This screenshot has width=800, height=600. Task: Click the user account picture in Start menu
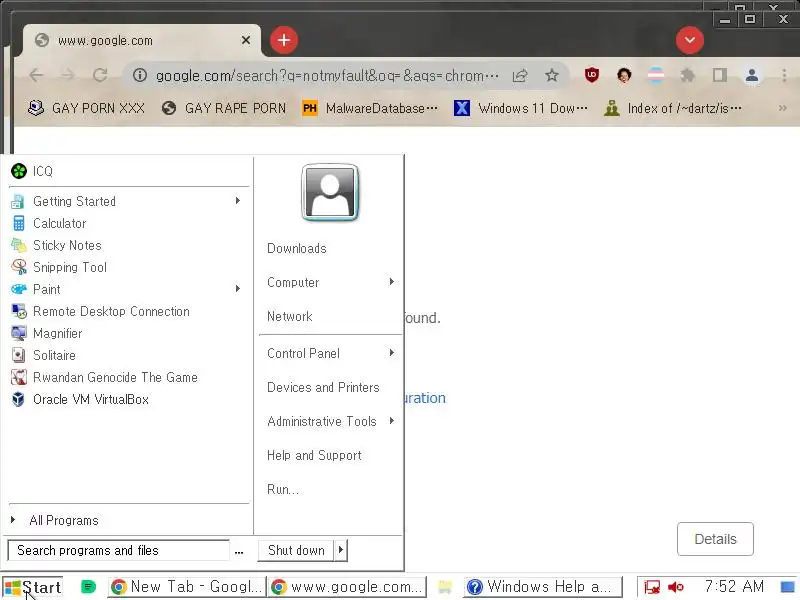pos(330,192)
